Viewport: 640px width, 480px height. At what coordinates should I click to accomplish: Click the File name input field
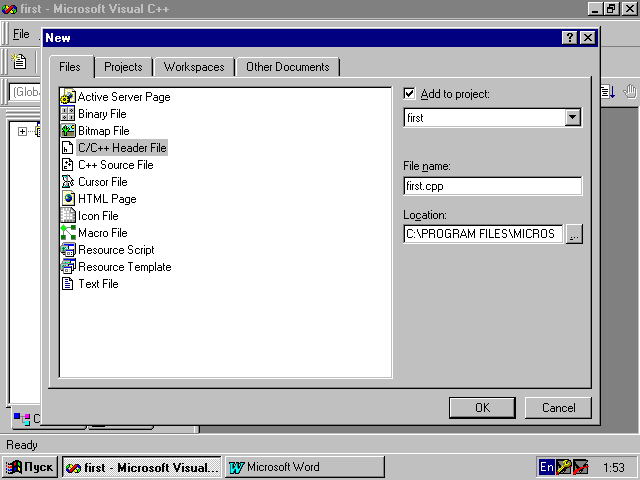[x=493, y=186]
